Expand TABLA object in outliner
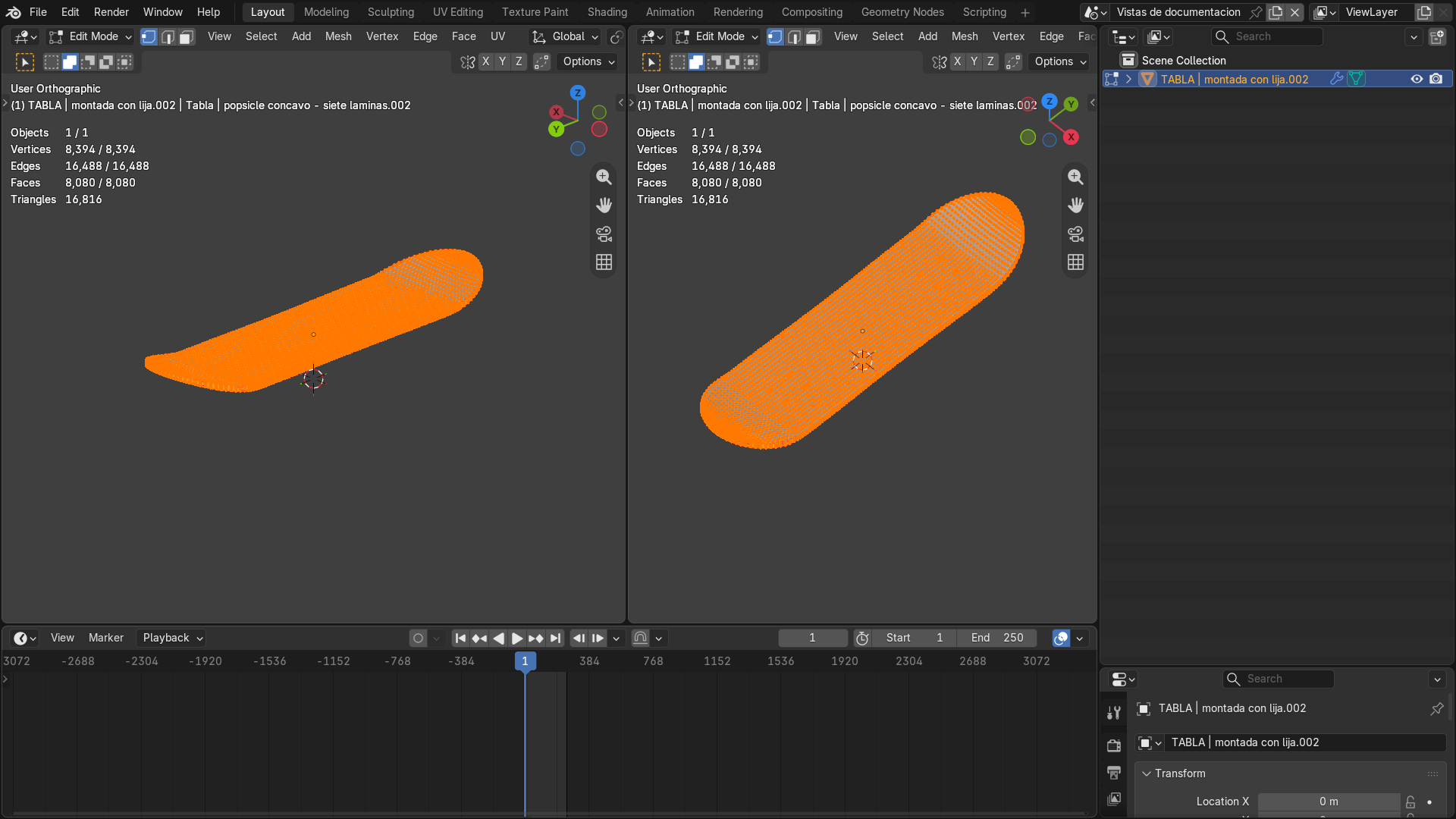The width and height of the screenshot is (1456, 819). tap(1128, 79)
